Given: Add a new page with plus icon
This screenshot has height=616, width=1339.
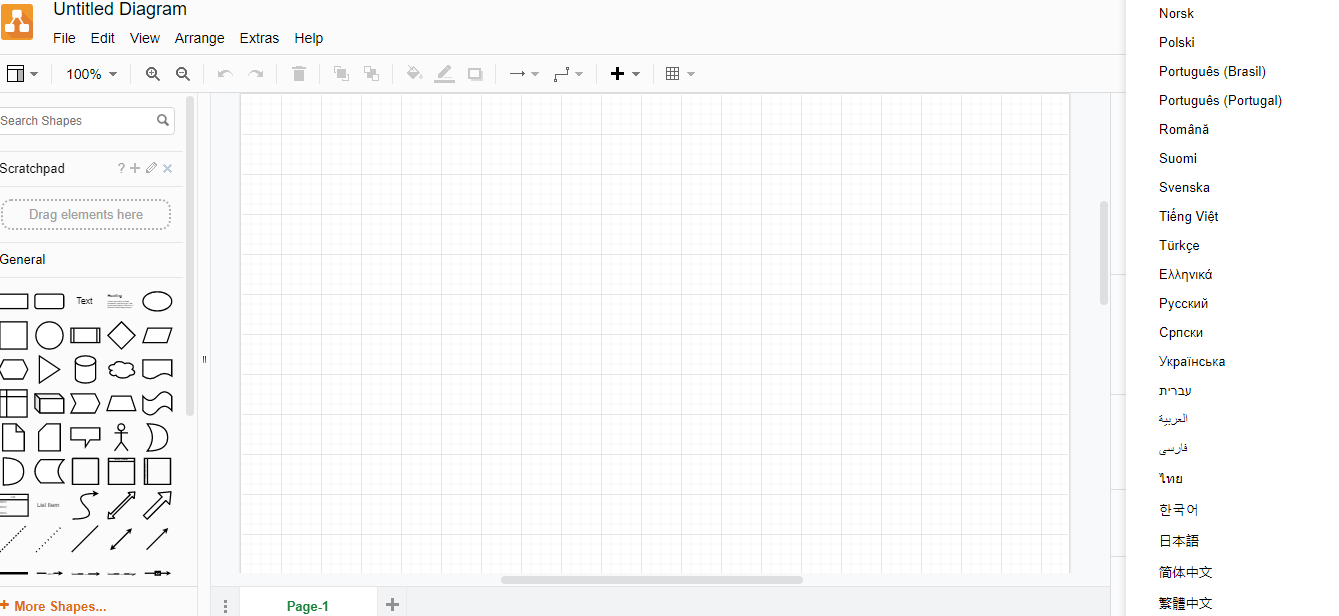Looking at the screenshot, I should [x=392, y=604].
